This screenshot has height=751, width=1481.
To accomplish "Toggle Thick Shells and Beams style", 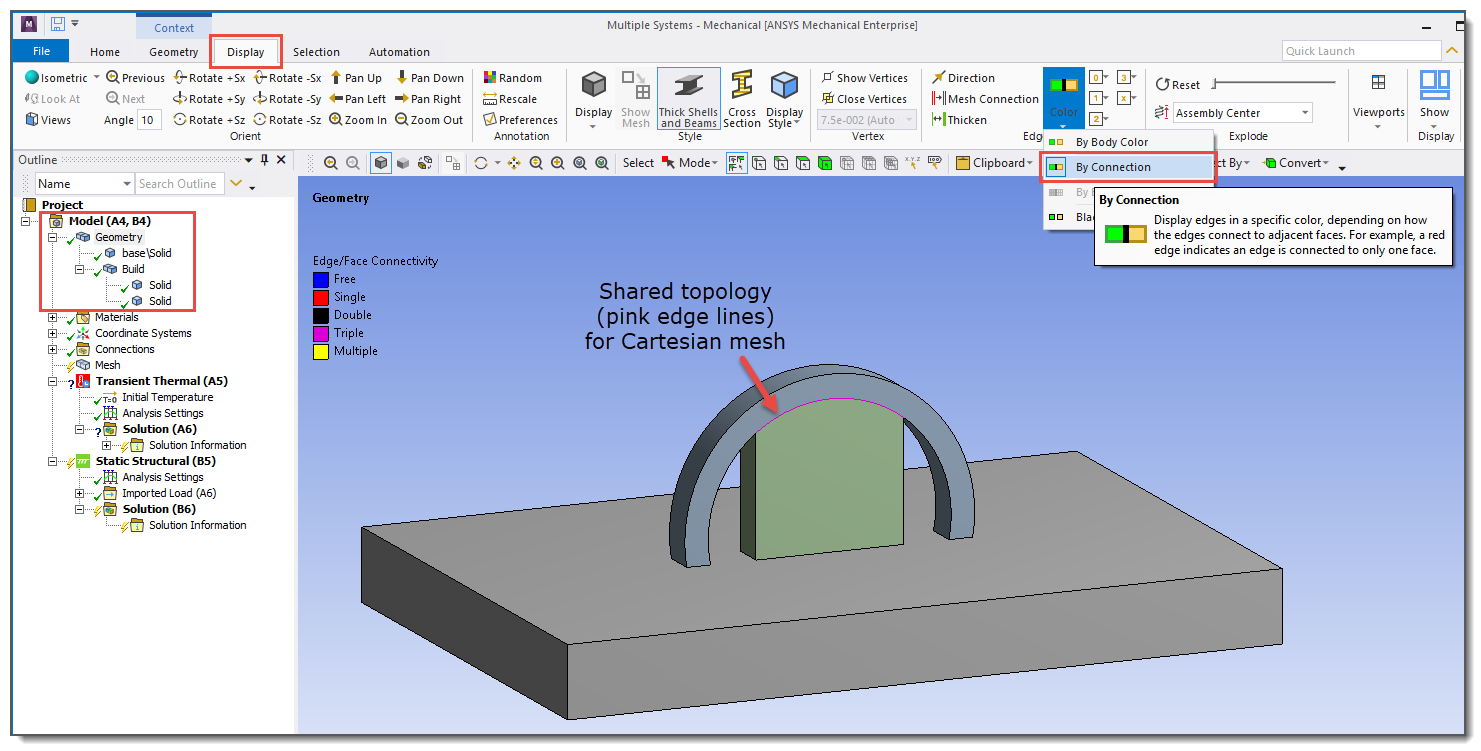I will 688,98.
